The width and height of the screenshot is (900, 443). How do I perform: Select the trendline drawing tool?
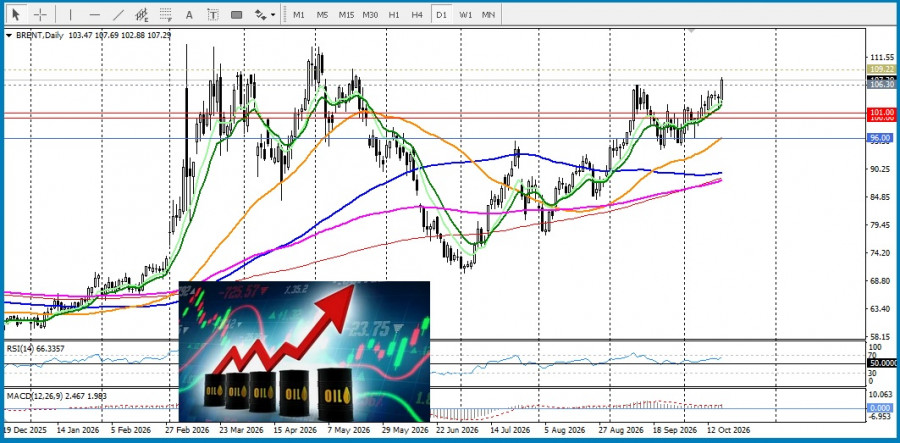click(x=118, y=15)
